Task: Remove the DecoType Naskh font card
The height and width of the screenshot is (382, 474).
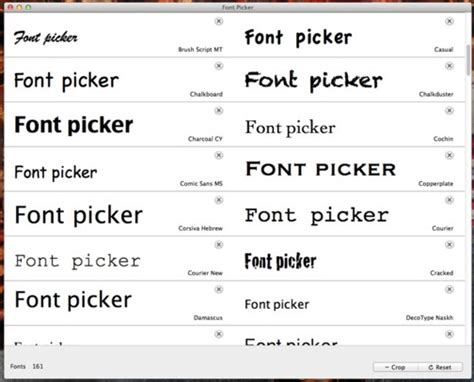Action: tap(449, 289)
